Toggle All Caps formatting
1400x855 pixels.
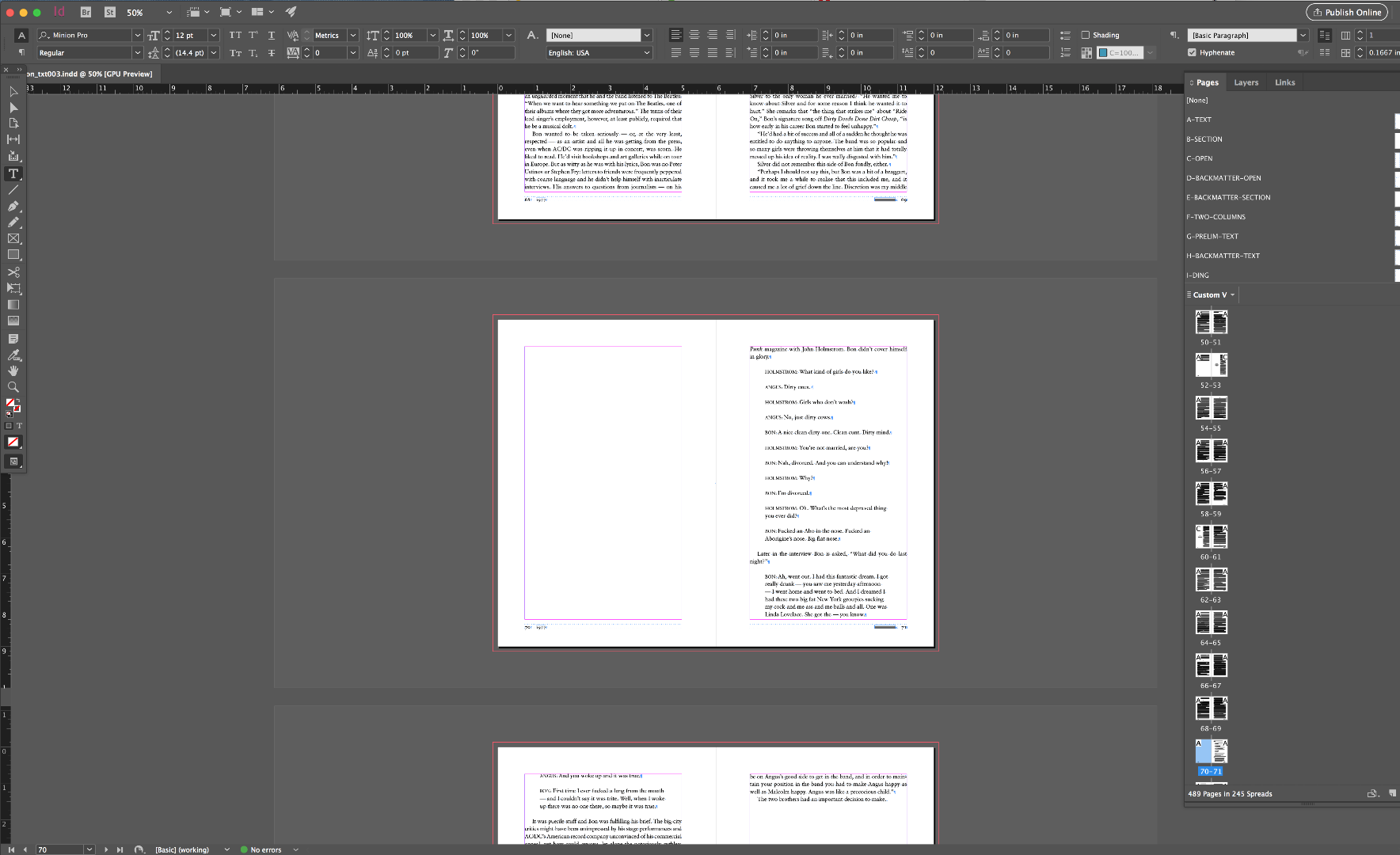click(x=235, y=35)
